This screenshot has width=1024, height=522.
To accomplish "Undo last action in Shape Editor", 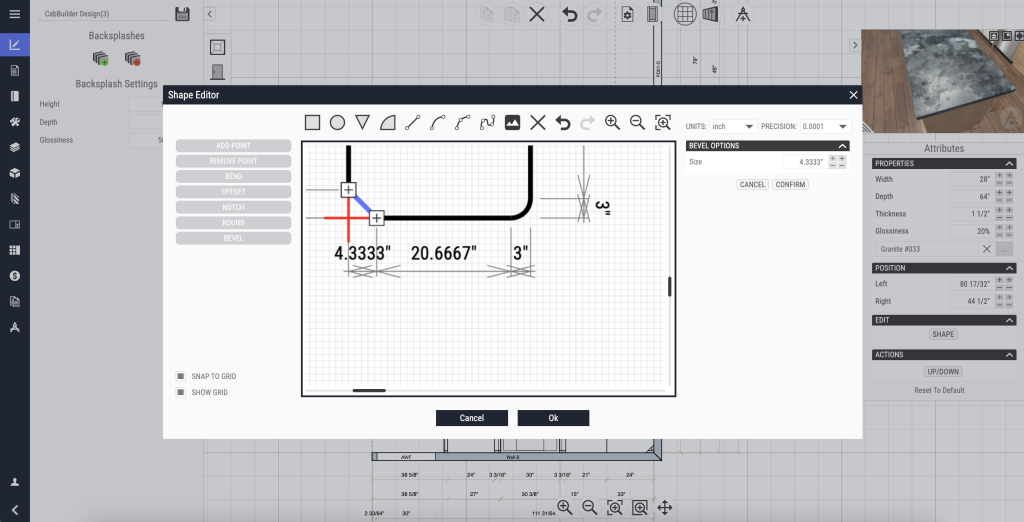I will (563, 122).
